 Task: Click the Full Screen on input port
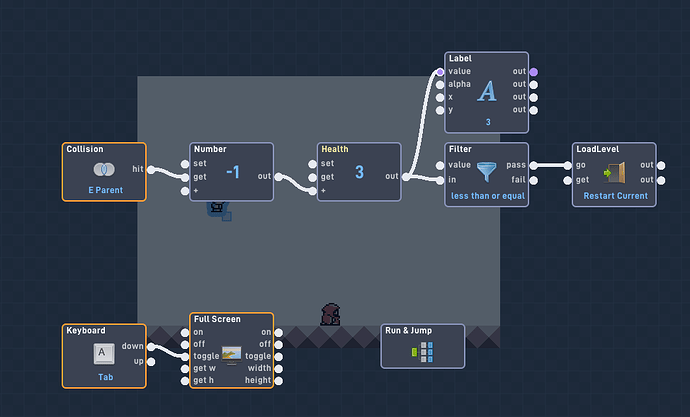185,333
